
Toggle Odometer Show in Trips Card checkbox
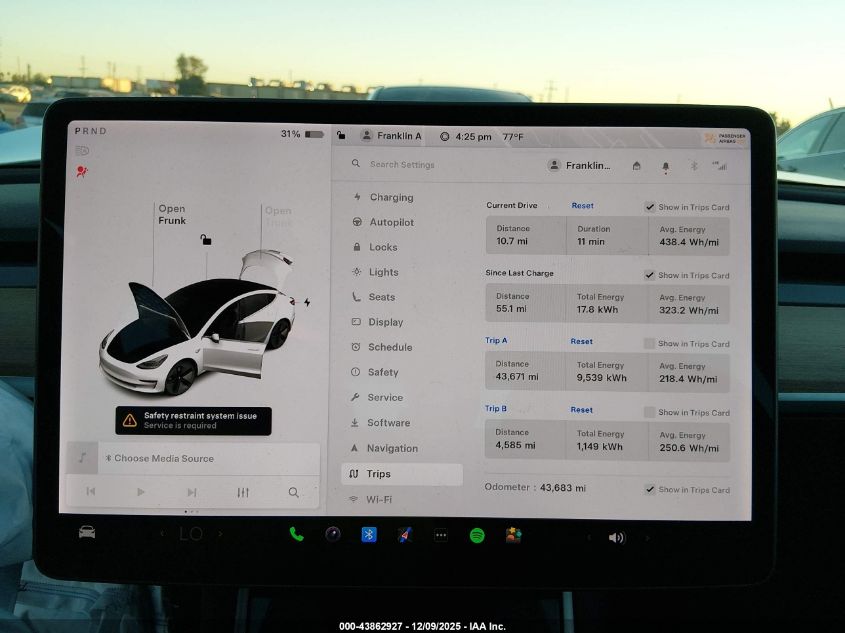[x=650, y=489]
